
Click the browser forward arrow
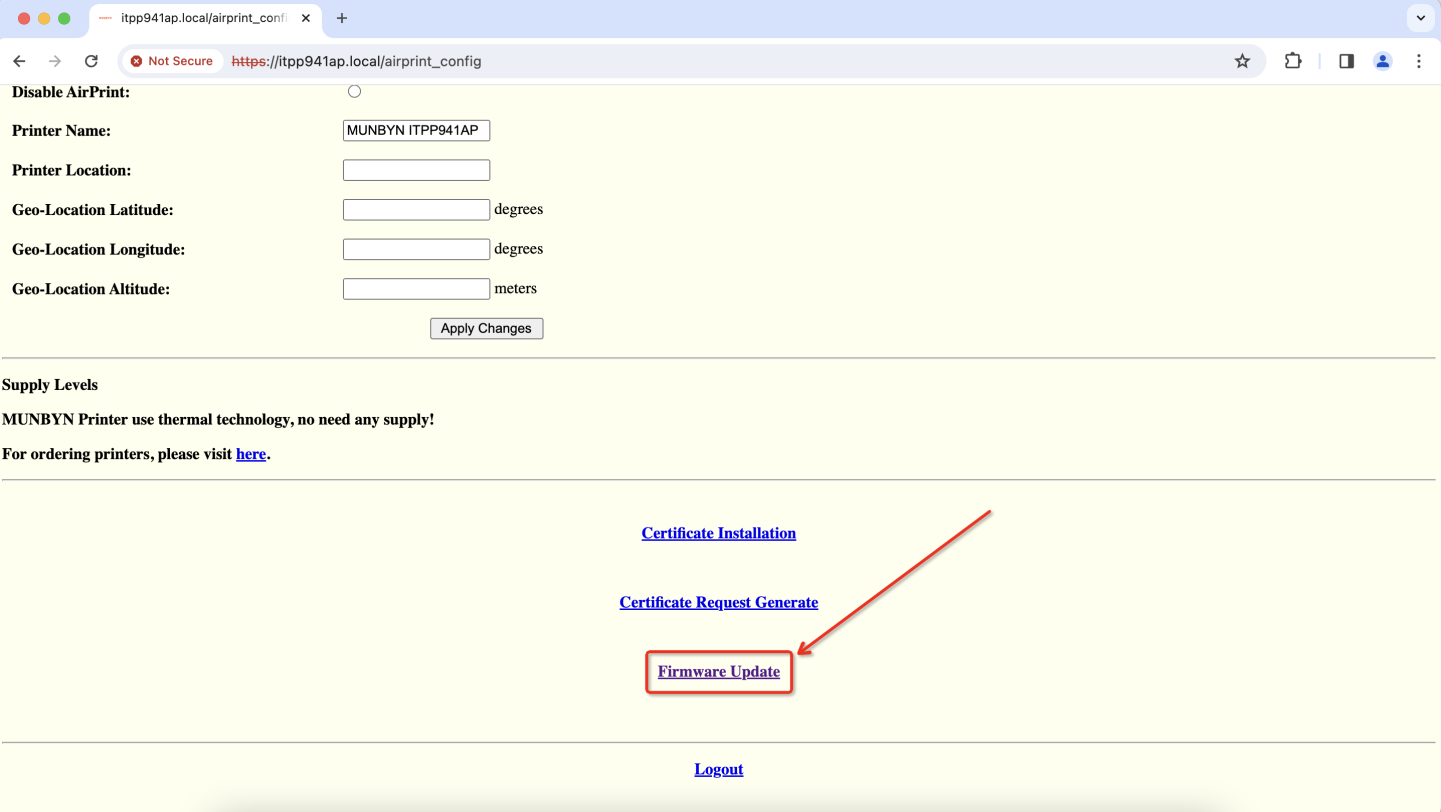[x=55, y=61]
